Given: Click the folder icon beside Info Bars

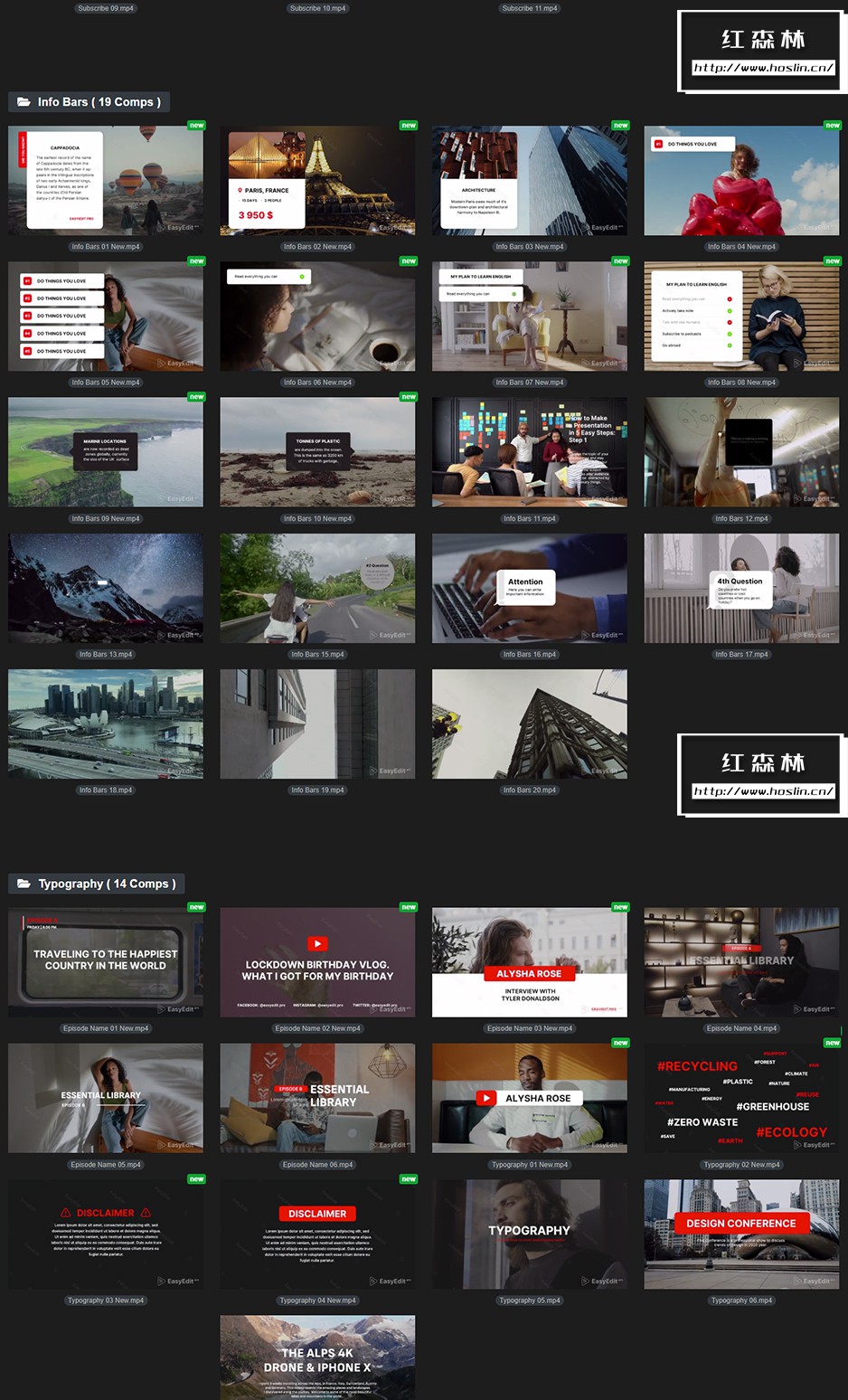Looking at the screenshot, I should click(24, 102).
